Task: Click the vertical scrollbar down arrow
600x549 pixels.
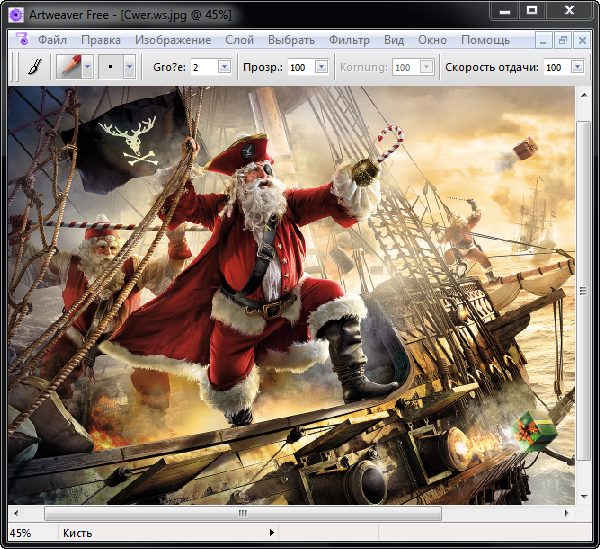Action: coord(584,496)
